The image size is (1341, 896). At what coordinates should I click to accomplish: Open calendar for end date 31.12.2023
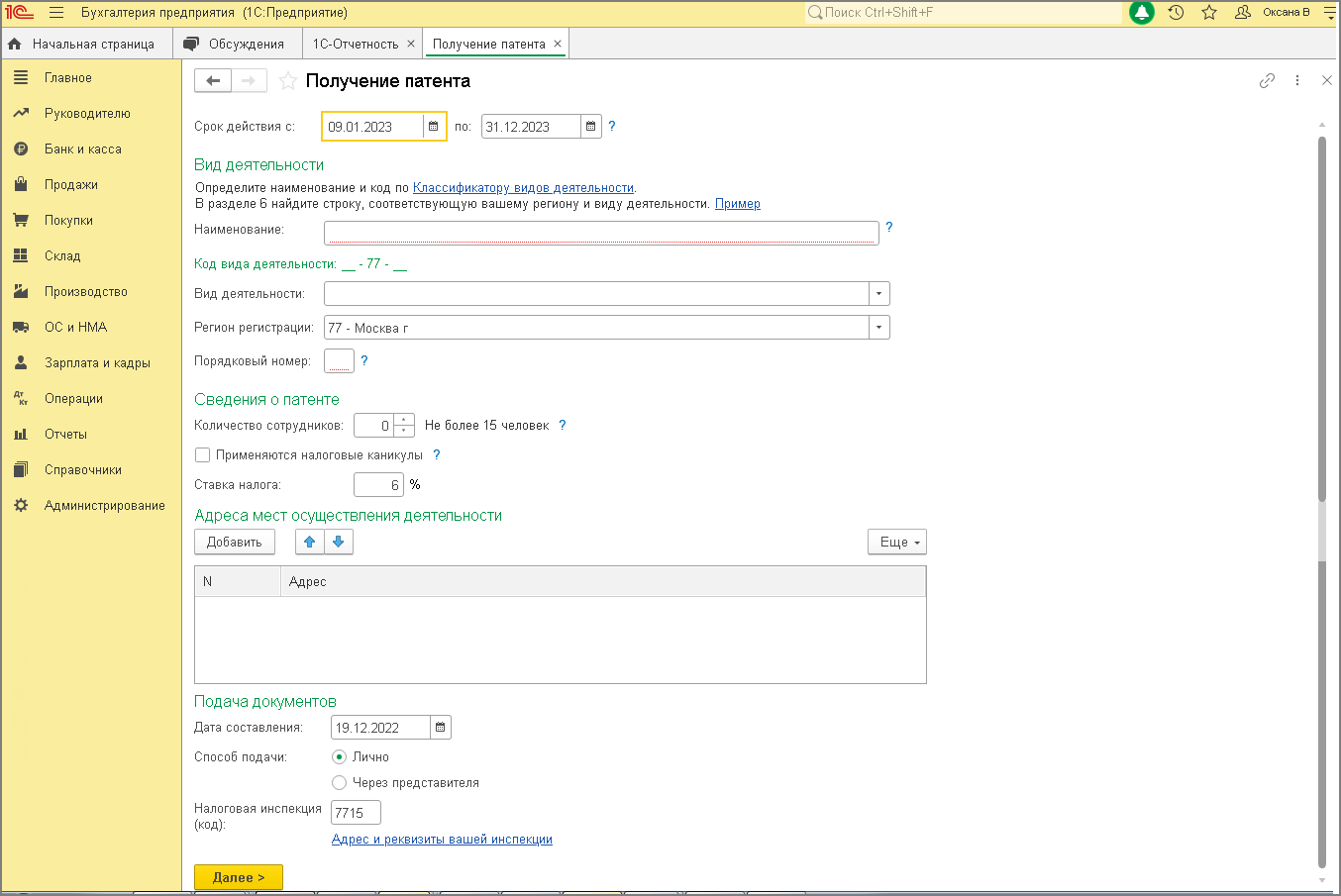click(x=591, y=127)
